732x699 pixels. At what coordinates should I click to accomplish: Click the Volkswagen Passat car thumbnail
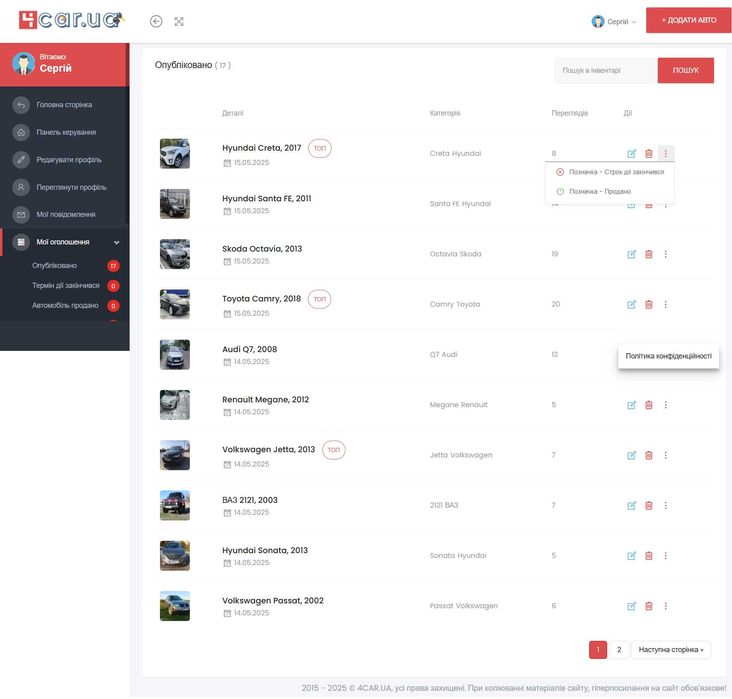pos(175,606)
